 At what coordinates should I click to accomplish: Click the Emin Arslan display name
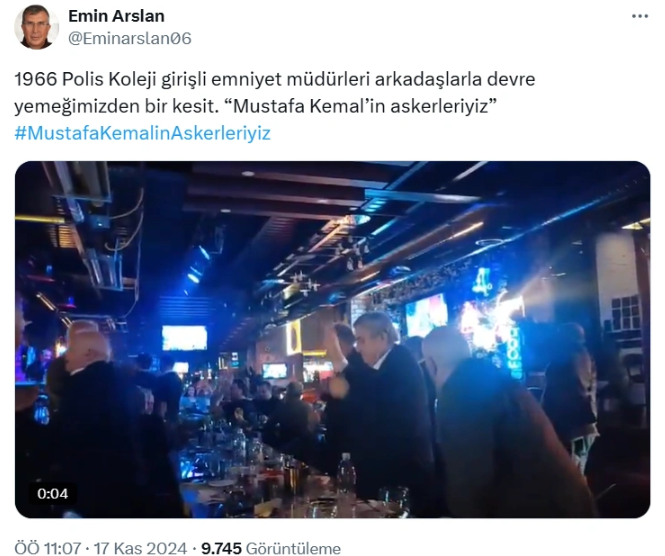click(x=116, y=16)
